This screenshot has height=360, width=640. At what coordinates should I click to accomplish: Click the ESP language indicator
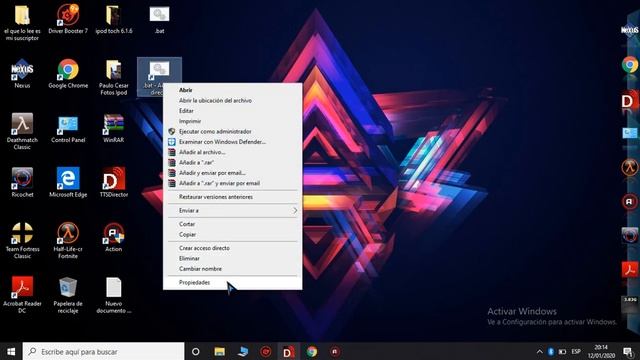[x=576, y=351]
